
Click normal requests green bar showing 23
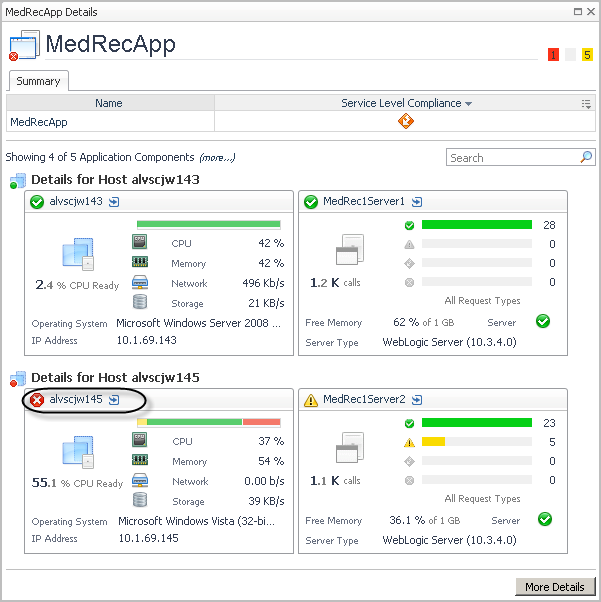click(x=477, y=423)
